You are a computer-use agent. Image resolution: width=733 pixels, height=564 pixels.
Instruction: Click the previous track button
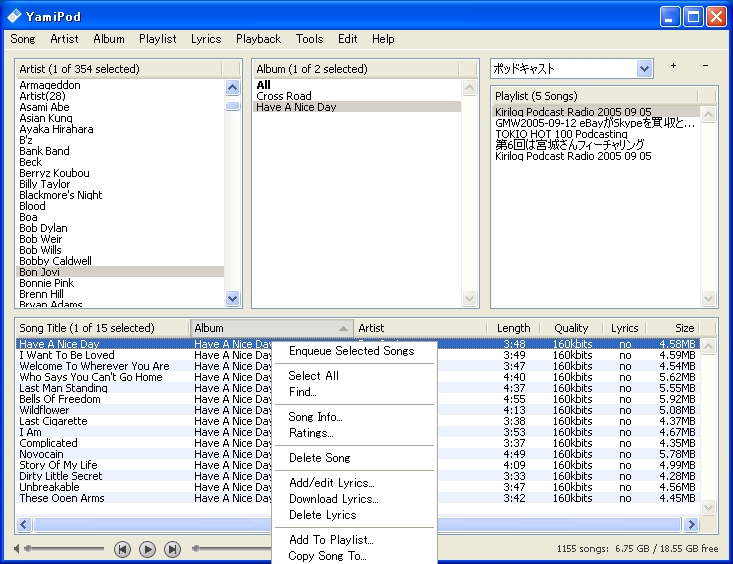pos(122,549)
